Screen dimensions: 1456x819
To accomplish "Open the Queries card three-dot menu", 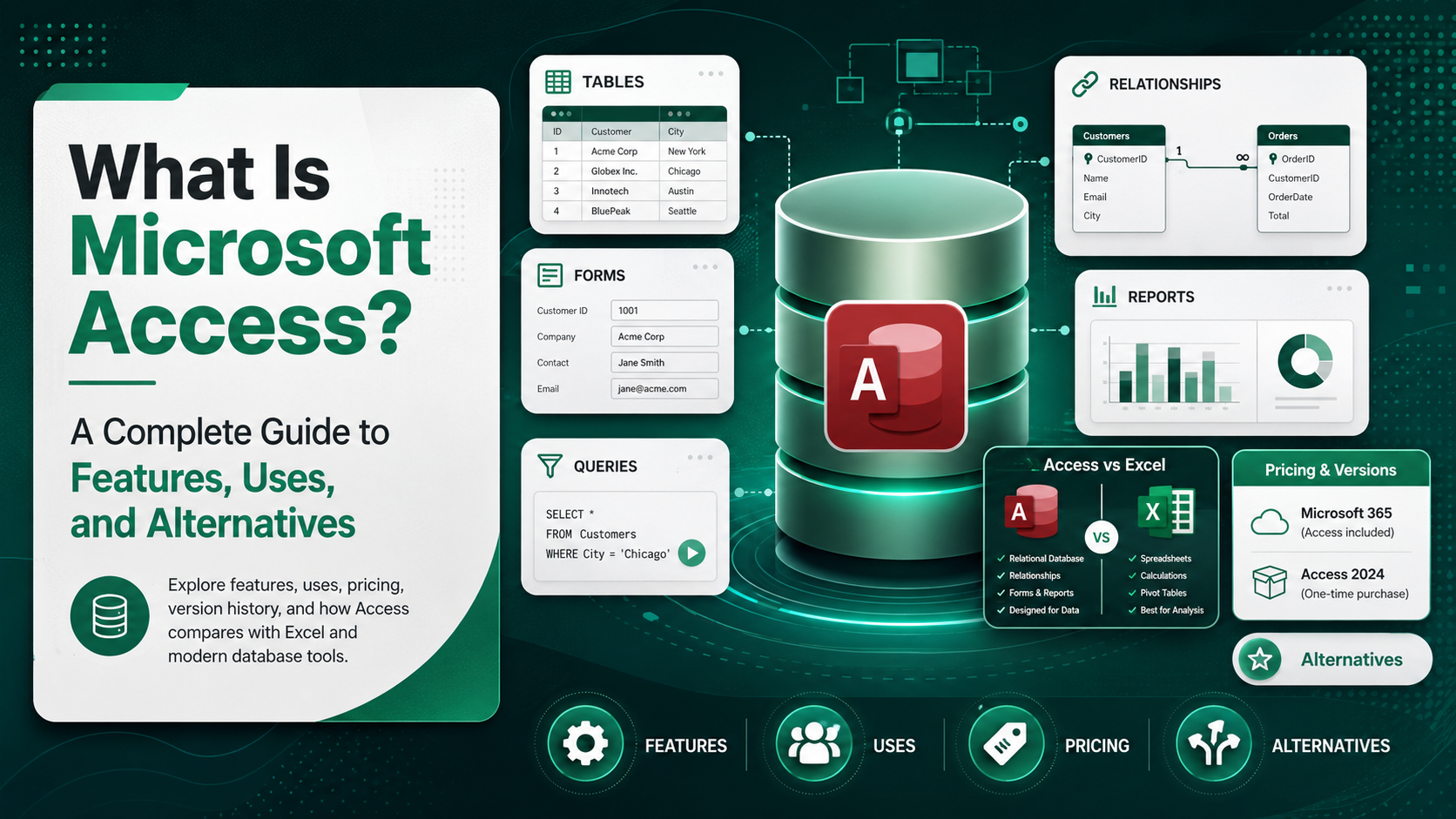I will click(700, 458).
